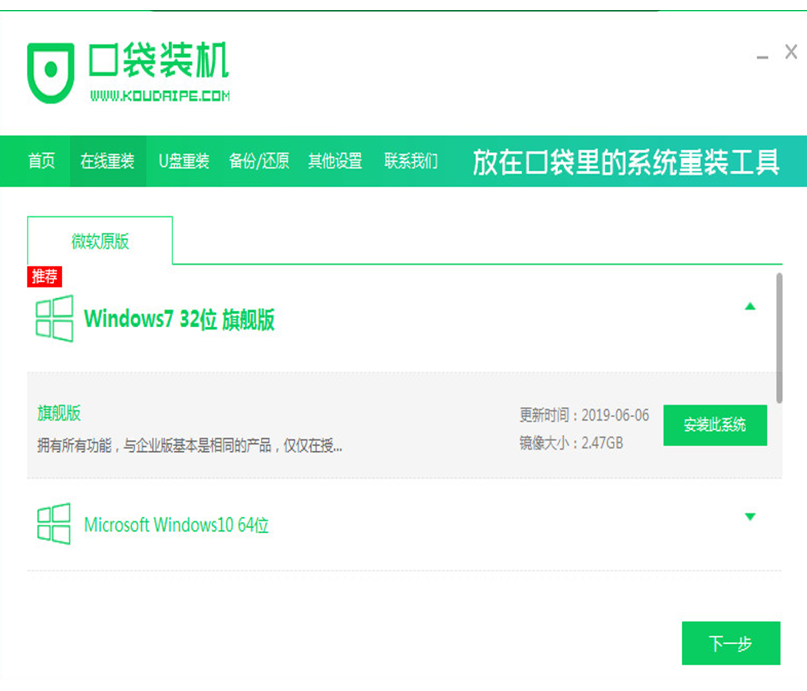Image resolution: width=807 pixels, height=691 pixels.
Task: Open the 首页 tab
Action: [41, 161]
